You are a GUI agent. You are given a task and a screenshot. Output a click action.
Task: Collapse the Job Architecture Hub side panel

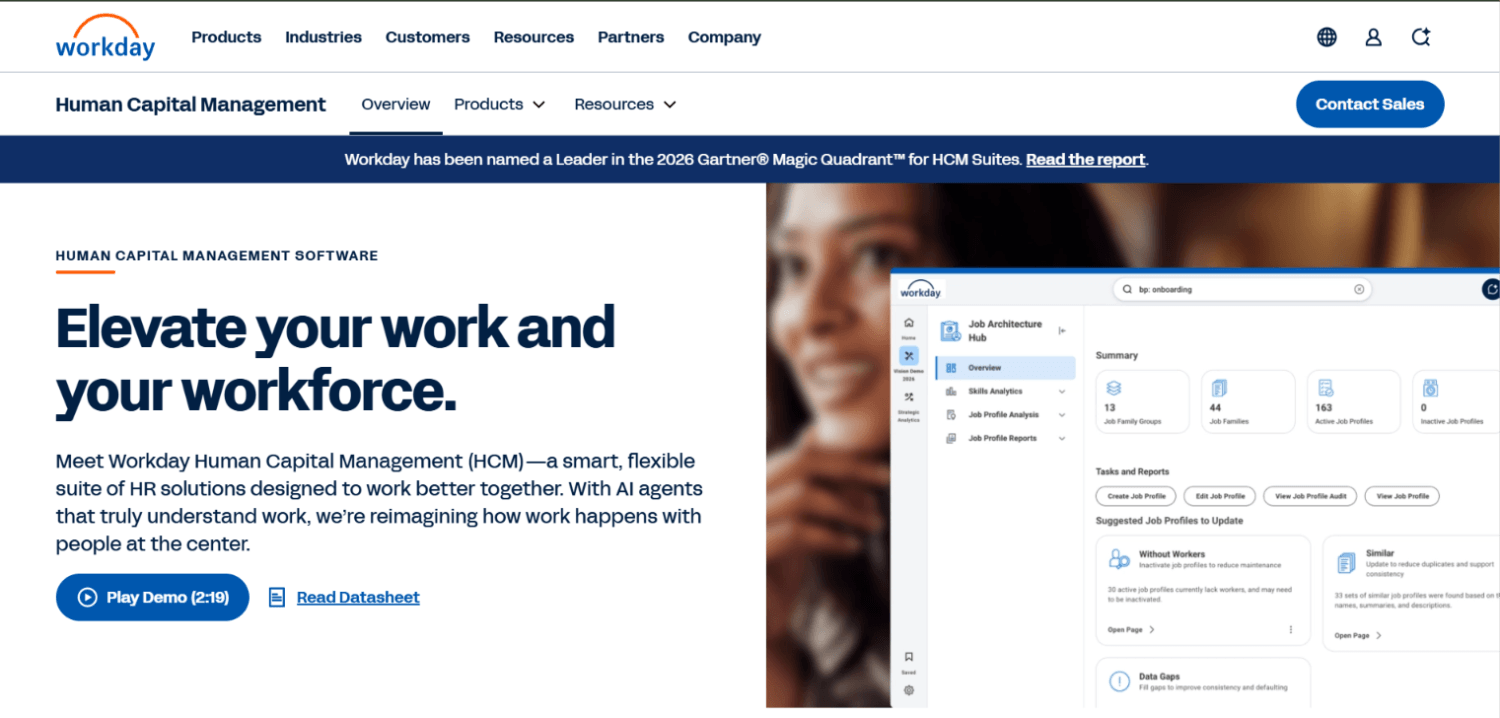coord(1062,331)
